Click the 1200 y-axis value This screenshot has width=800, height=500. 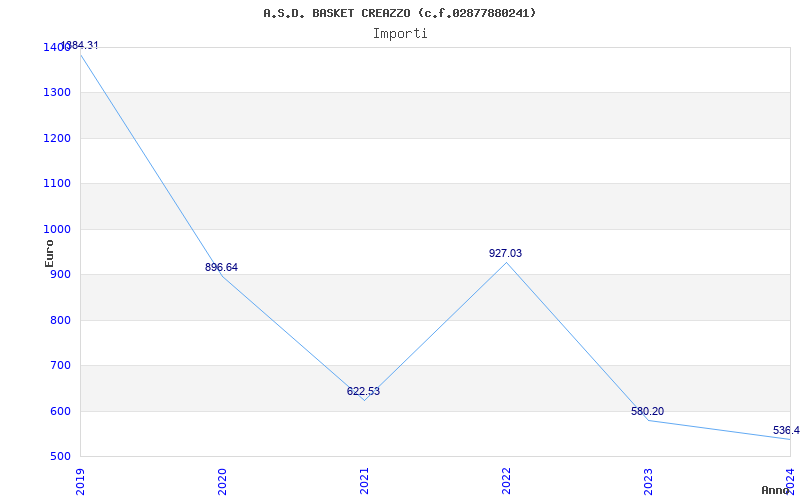coord(56,138)
